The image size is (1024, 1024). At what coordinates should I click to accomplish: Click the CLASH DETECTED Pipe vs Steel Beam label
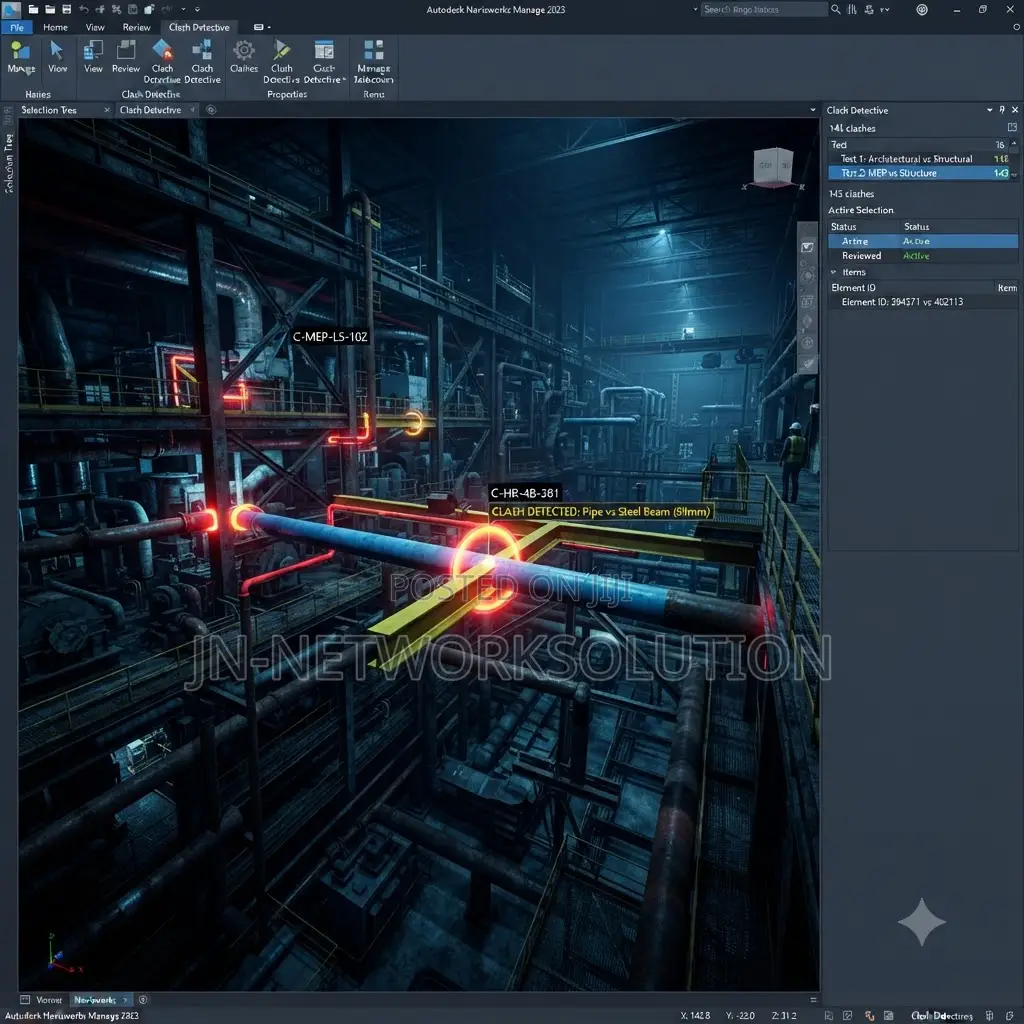[600, 511]
